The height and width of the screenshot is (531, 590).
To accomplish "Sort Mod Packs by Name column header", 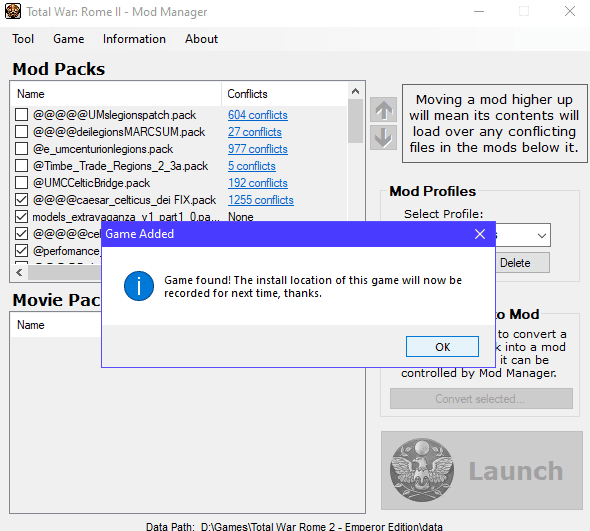I will click(117, 94).
